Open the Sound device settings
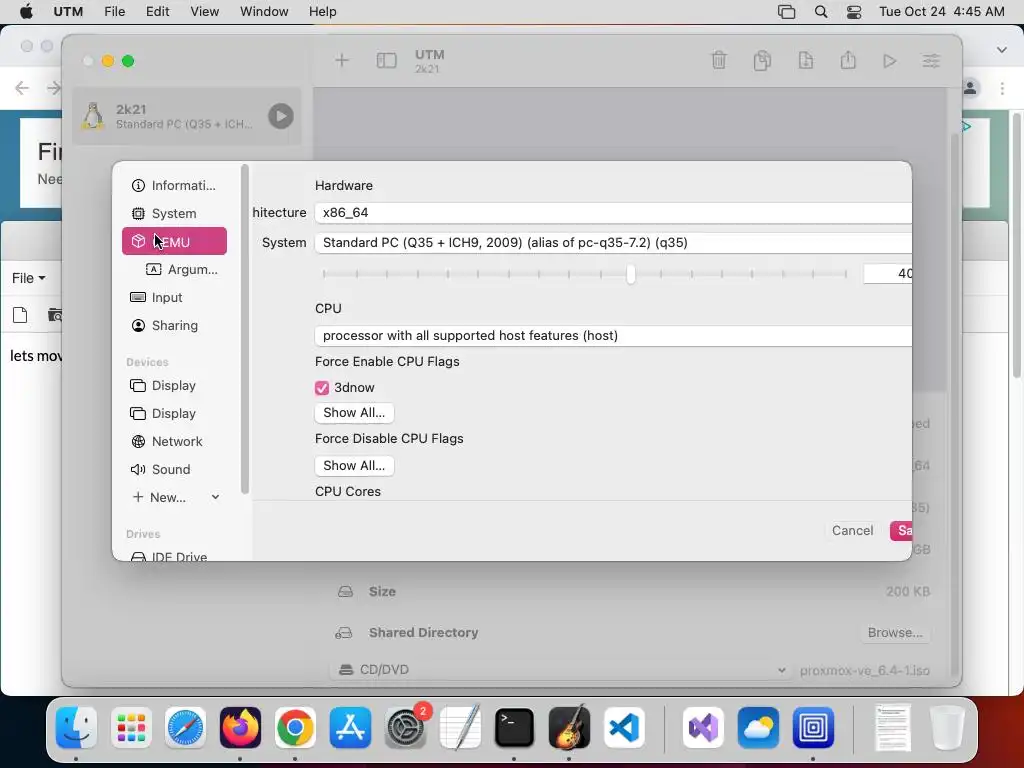The width and height of the screenshot is (1024, 768). (x=174, y=470)
